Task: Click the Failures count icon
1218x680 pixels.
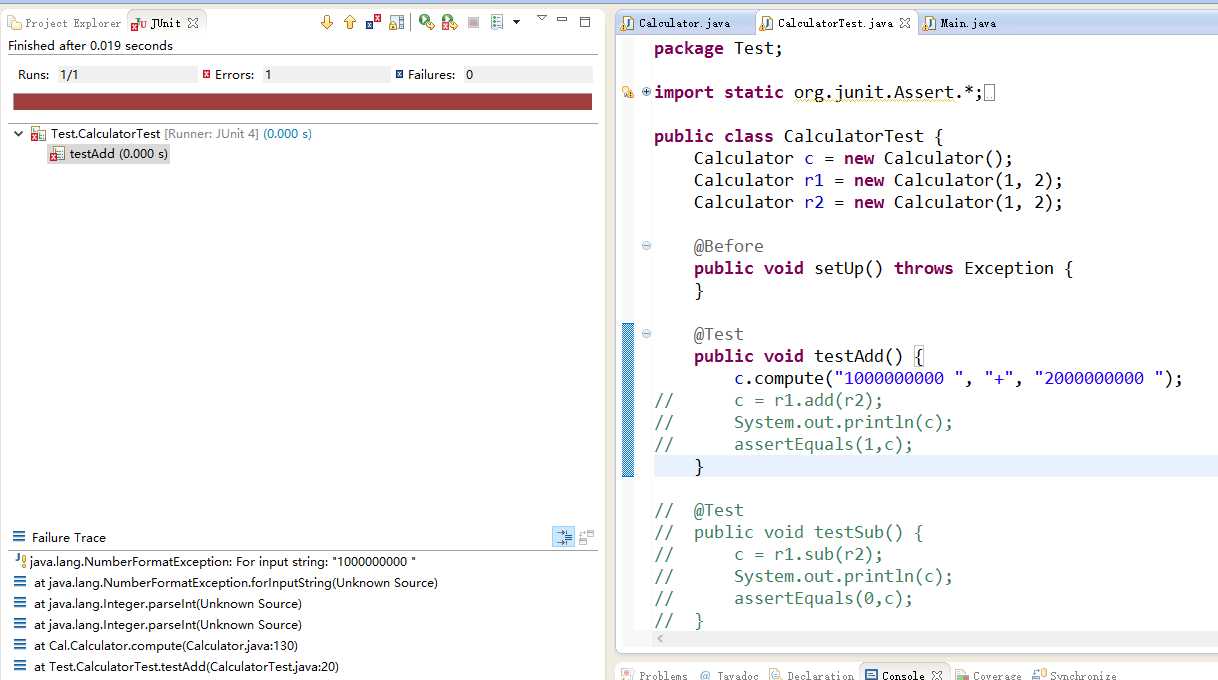Action: [x=399, y=74]
